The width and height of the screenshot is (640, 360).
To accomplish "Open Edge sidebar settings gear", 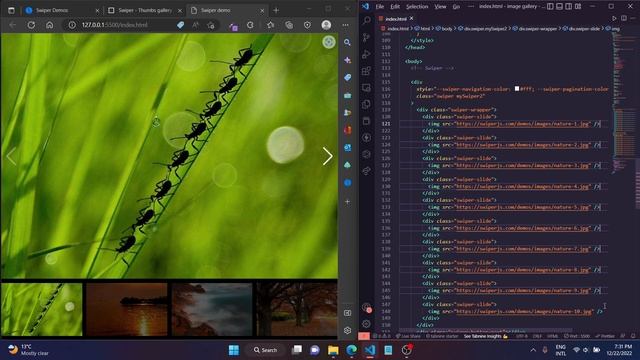I will 347,330.
